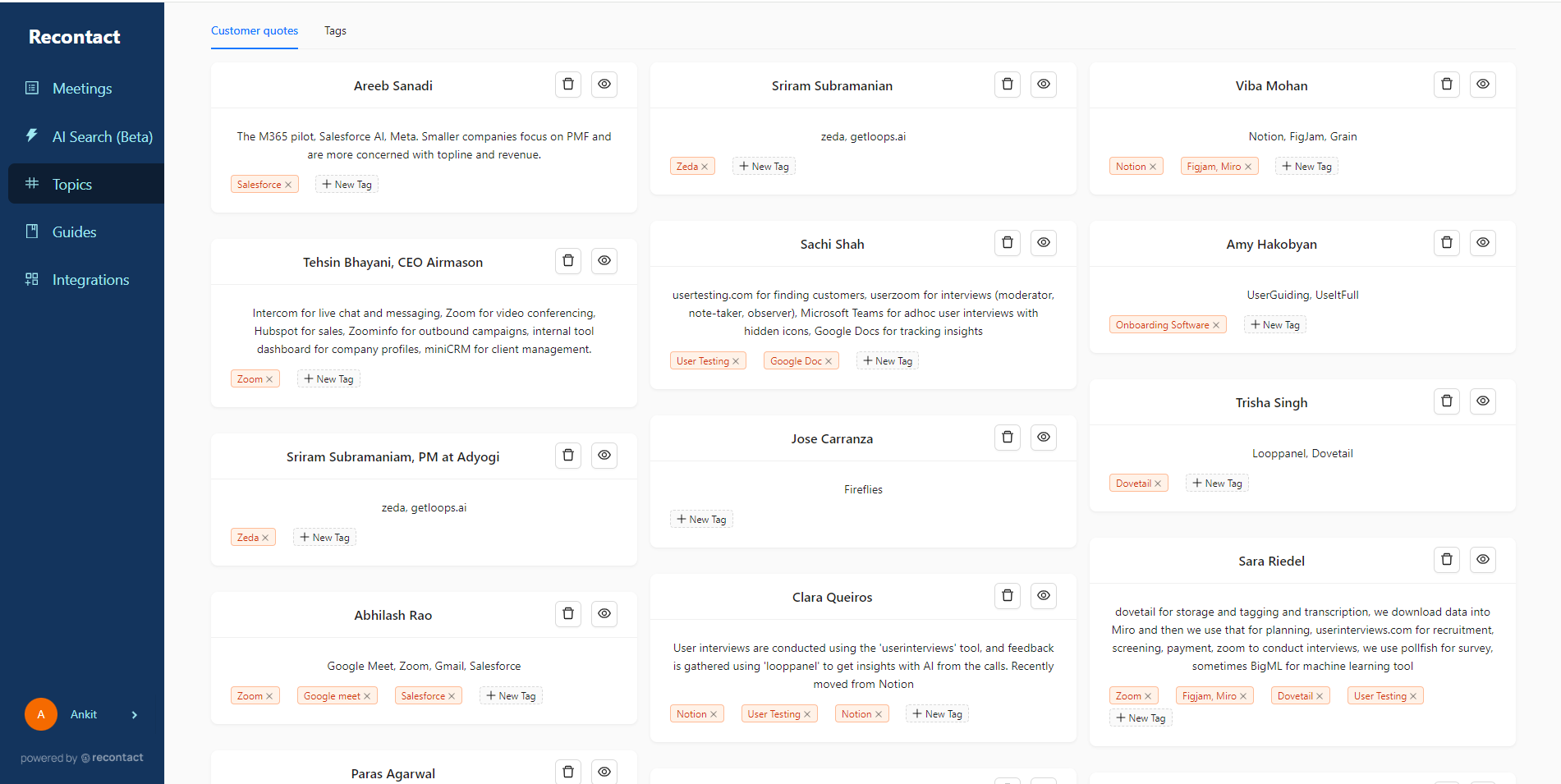The image size is (1561, 784).
Task: Add New Tag to Sara Riedel quote
Action: [1141, 718]
